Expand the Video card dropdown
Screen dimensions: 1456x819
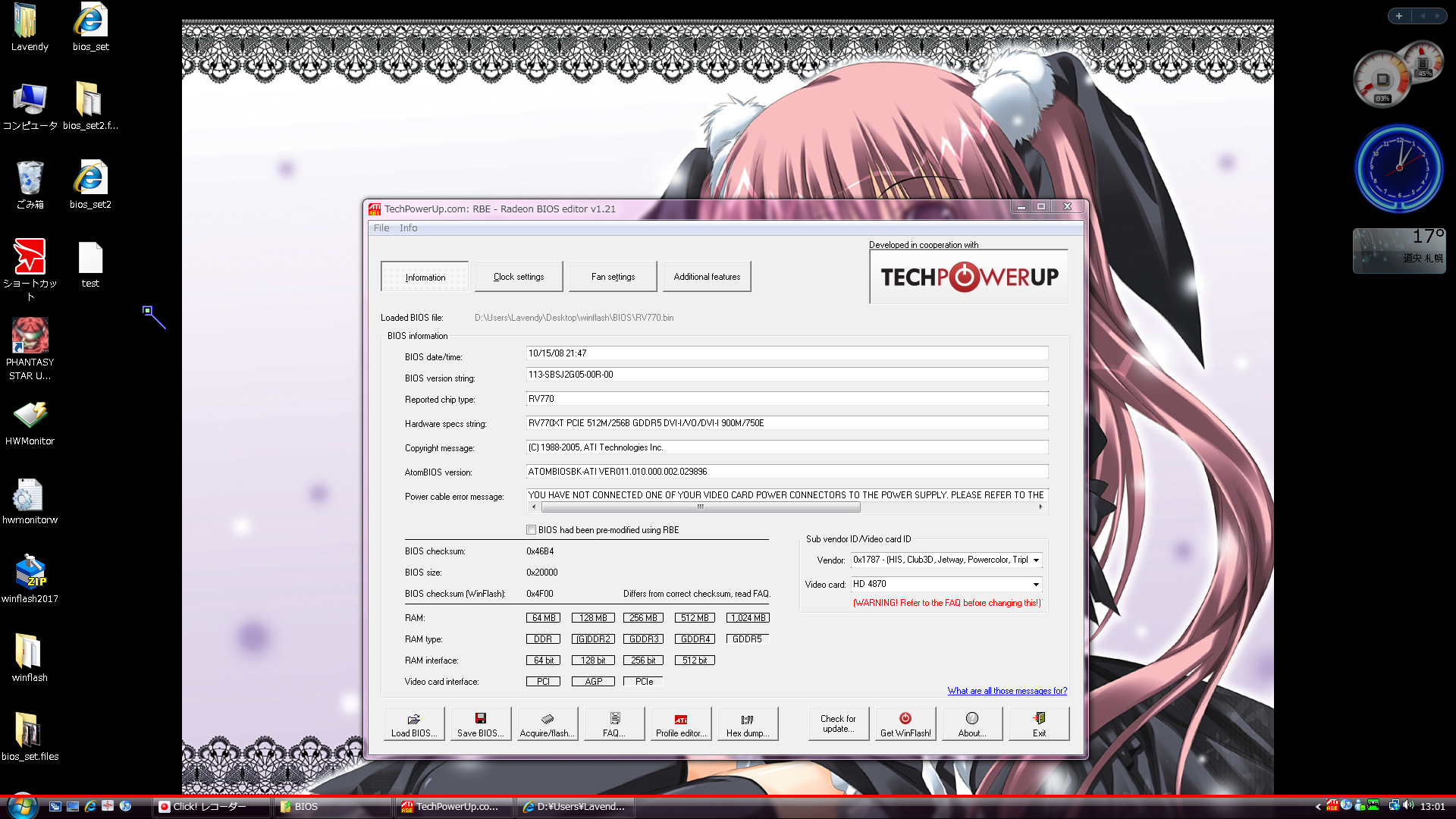point(1036,585)
